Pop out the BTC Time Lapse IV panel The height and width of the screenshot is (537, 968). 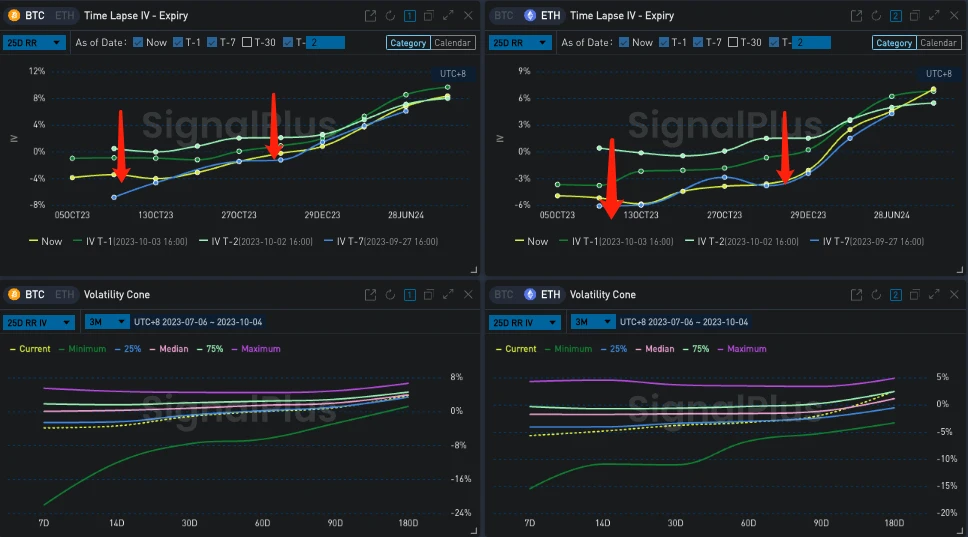click(371, 16)
